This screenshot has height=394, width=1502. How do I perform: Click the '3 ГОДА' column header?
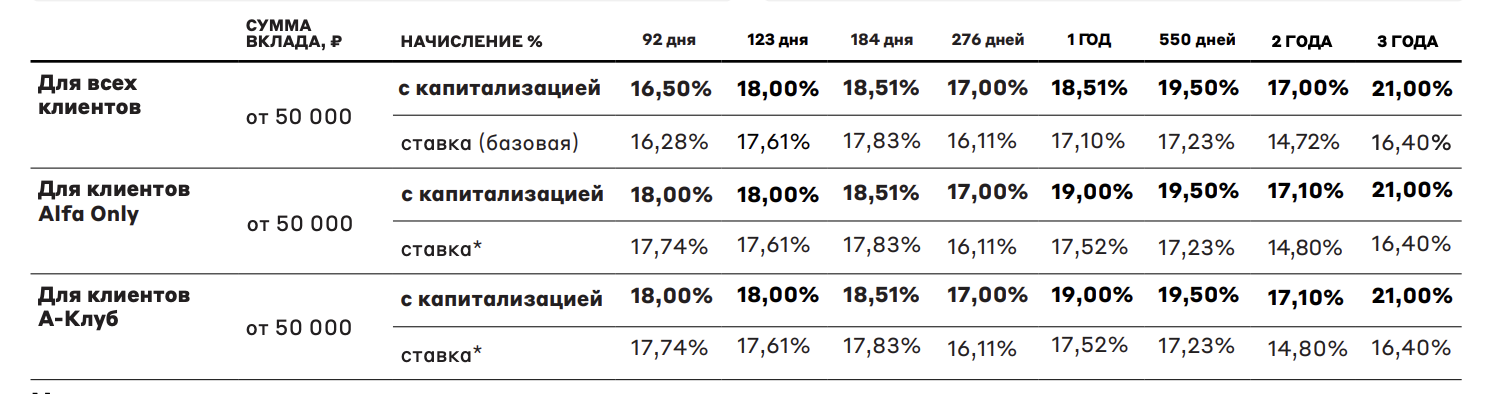point(1408,41)
